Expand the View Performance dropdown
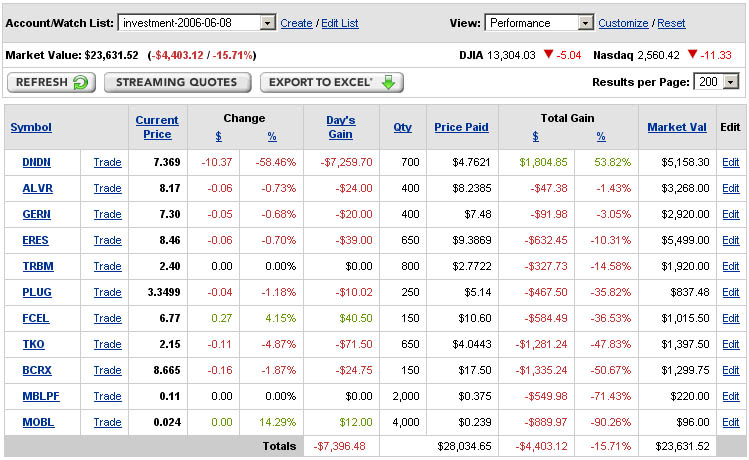 click(585, 23)
